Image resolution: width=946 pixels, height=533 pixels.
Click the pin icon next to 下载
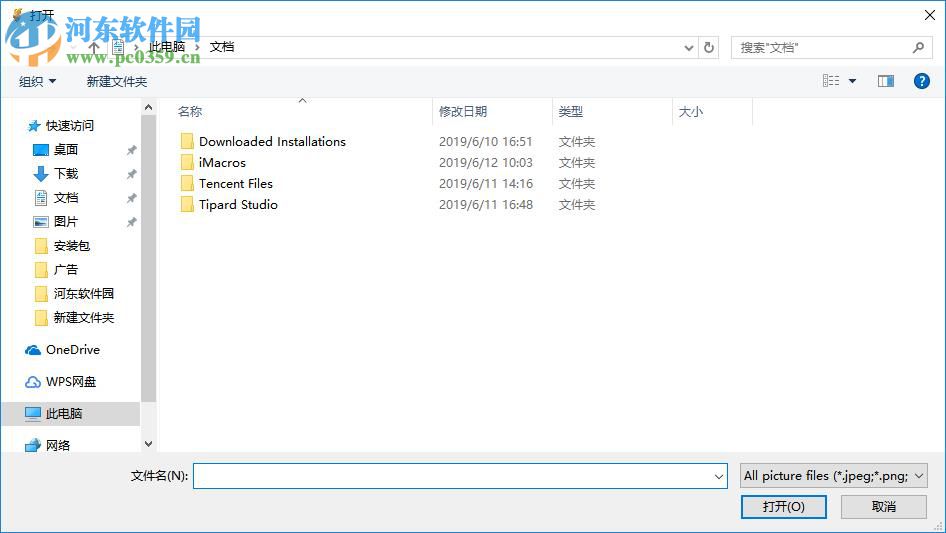coord(131,174)
